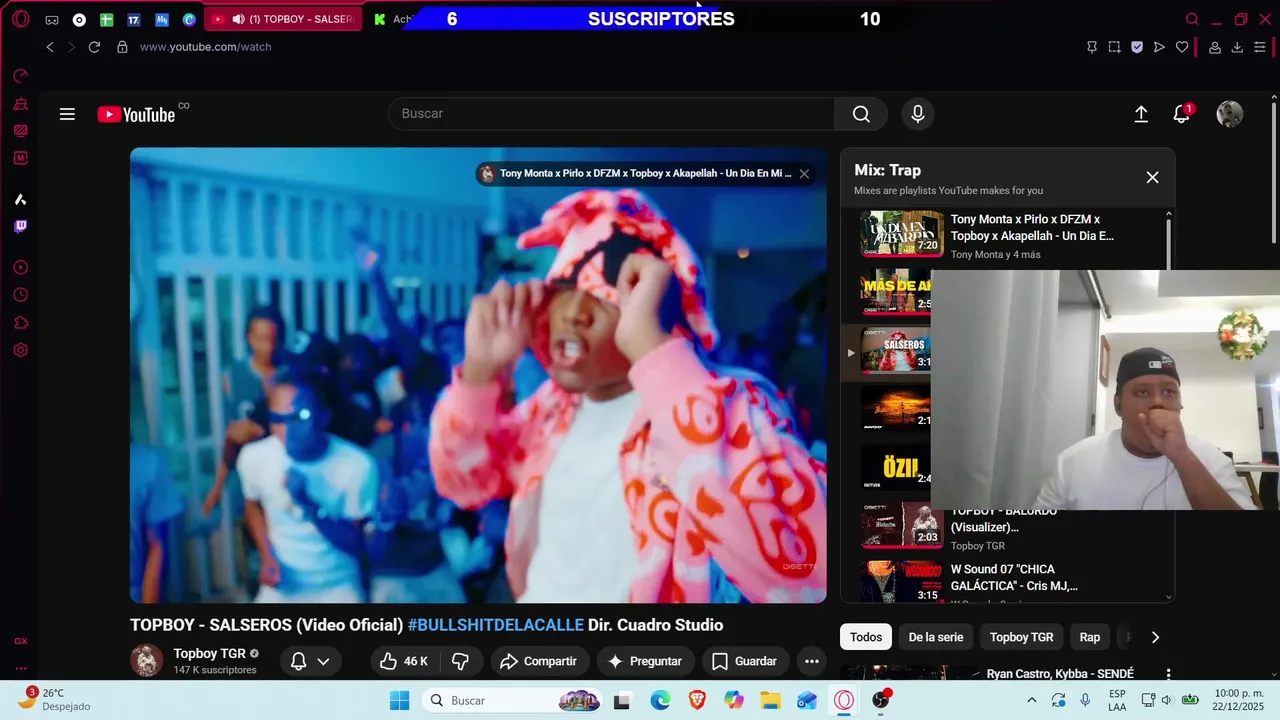Open the Topboy TGR channel avatar

146,661
